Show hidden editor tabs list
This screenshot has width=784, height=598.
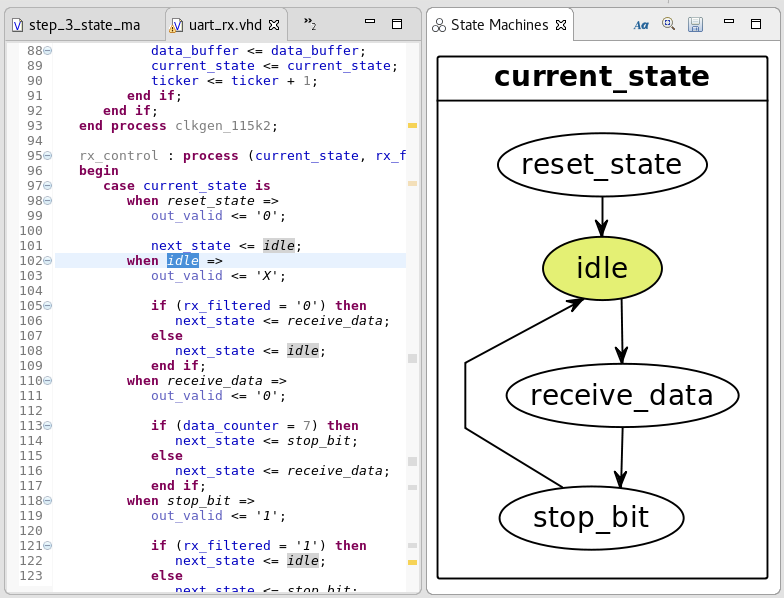point(310,23)
